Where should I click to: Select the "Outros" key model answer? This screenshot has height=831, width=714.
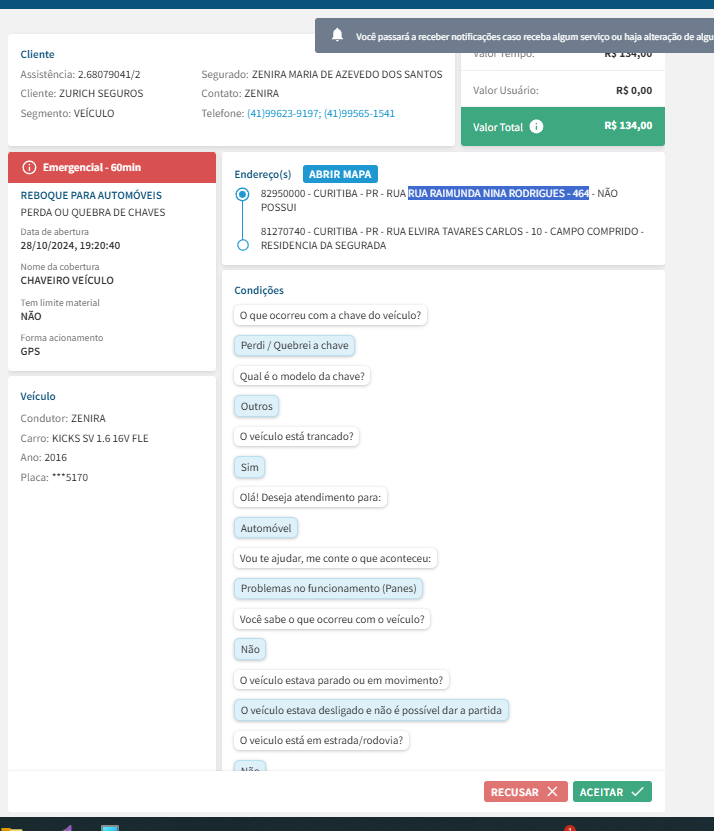(x=257, y=407)
